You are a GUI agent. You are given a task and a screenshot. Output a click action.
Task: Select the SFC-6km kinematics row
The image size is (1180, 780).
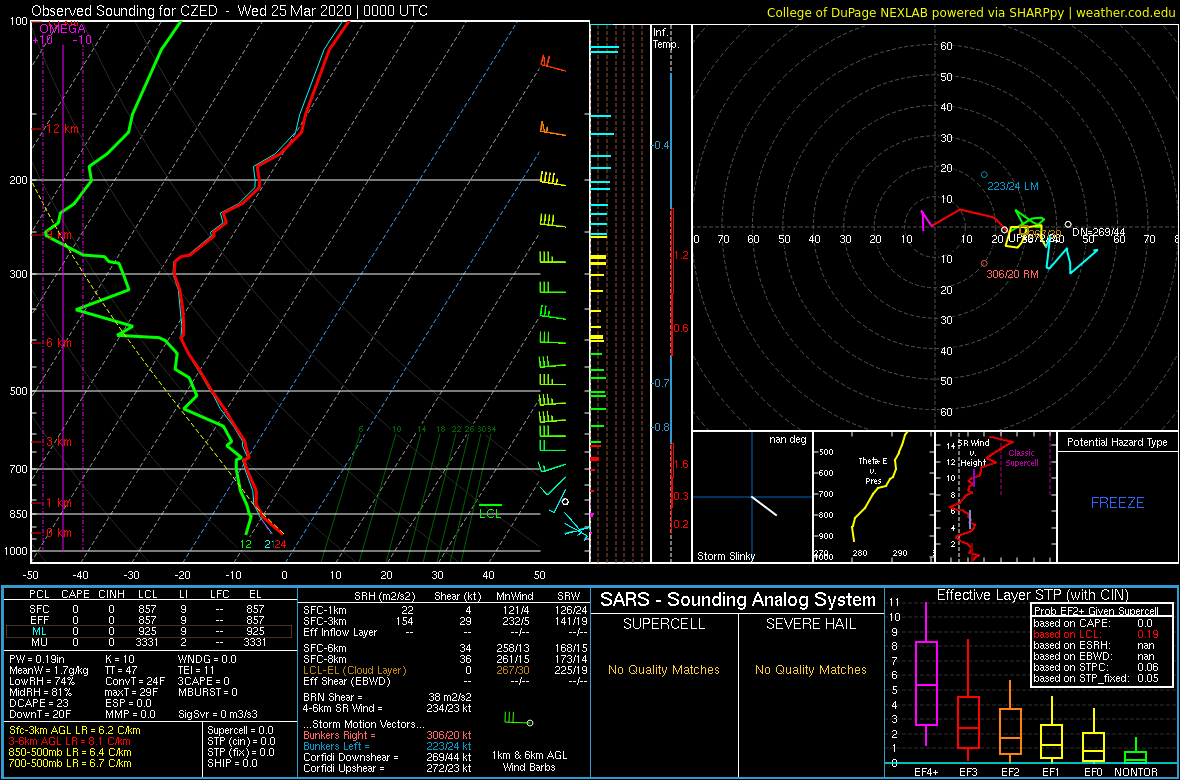pyautogui.click(x=445, y=647)
